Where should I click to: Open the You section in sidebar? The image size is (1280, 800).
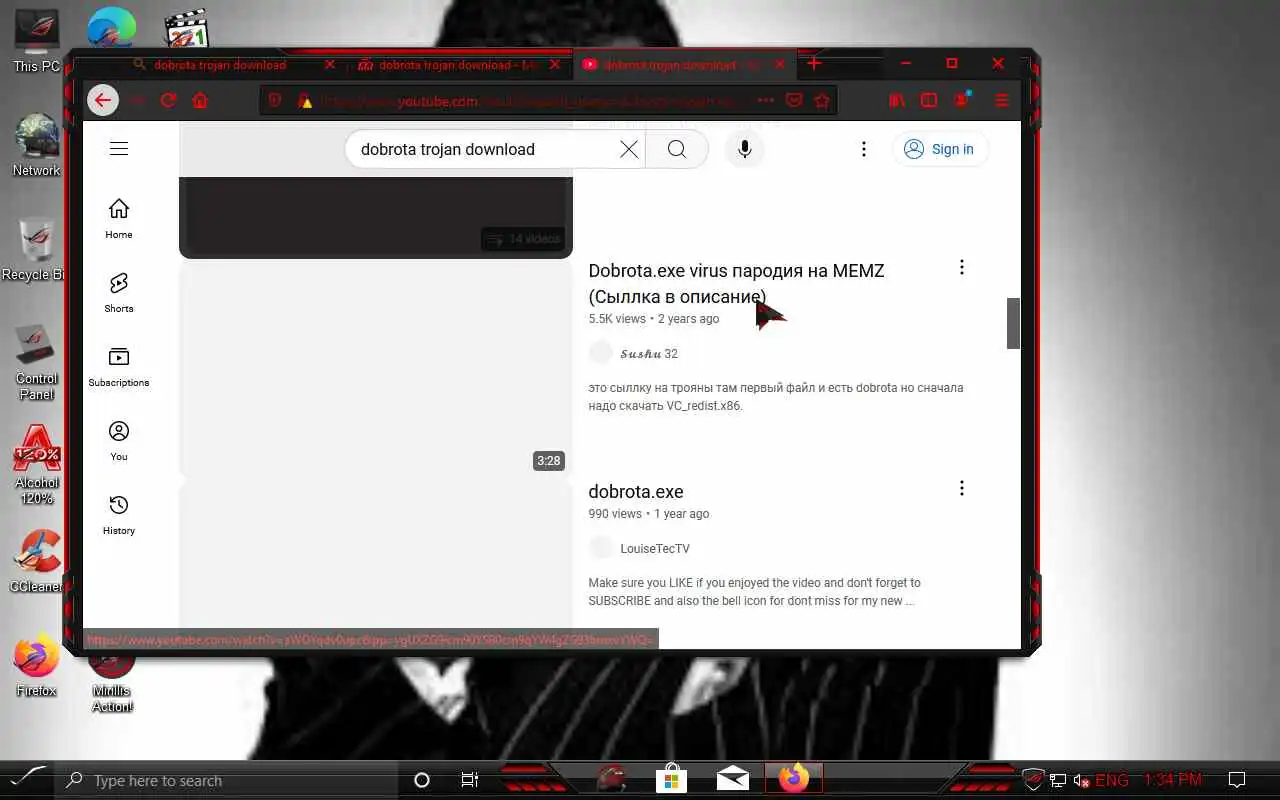(x=119, y=440)
